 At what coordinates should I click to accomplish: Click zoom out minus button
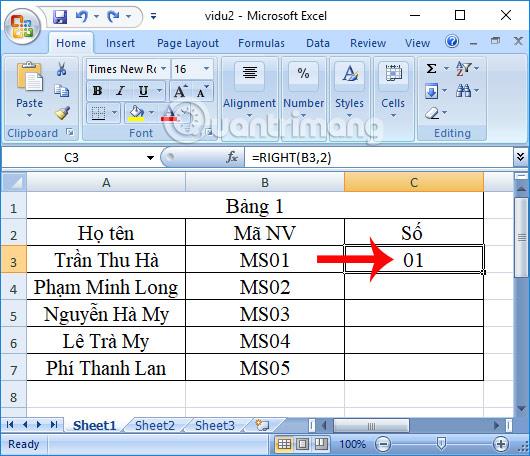click(382, 444)
